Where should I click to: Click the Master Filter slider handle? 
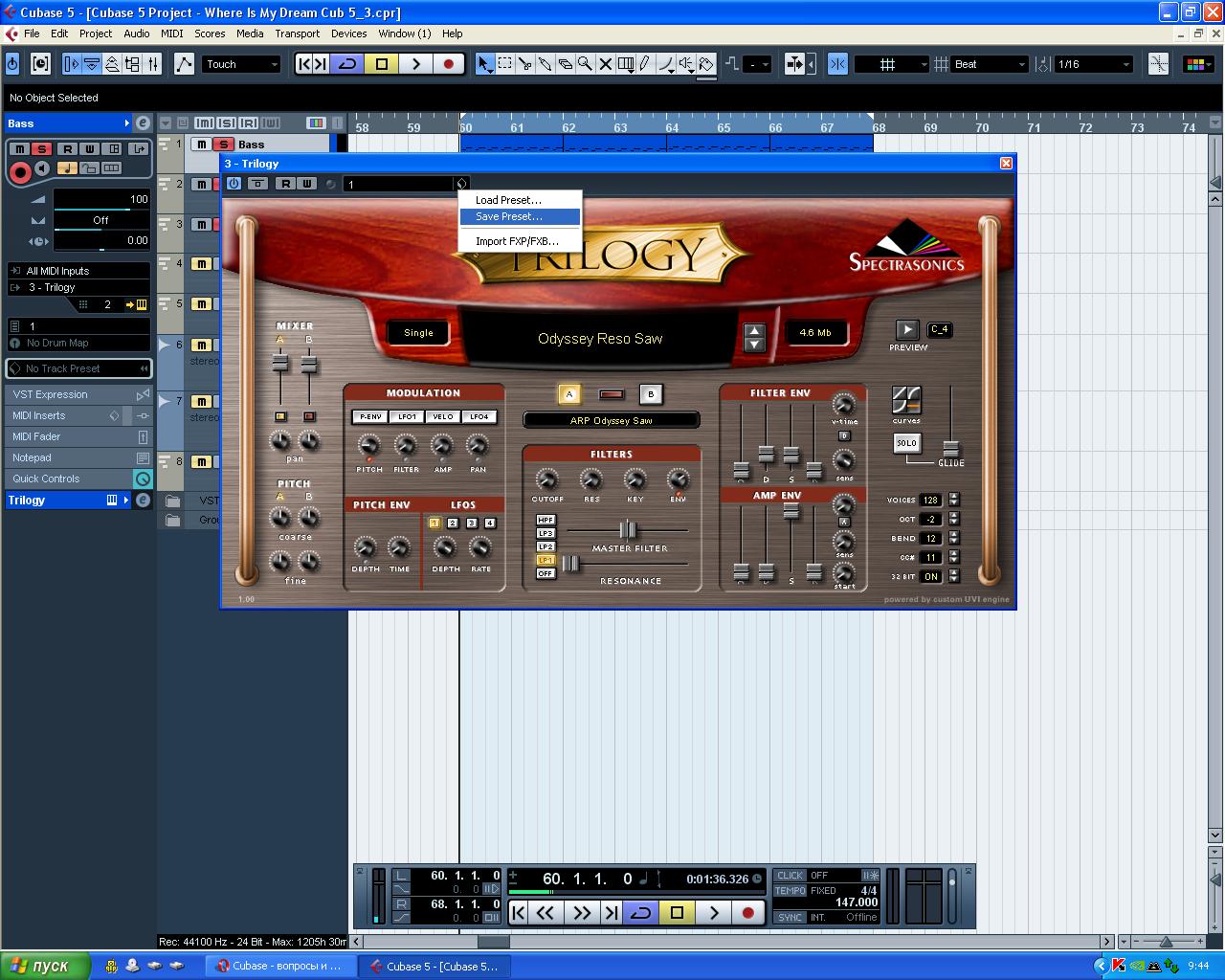point(627,529)
